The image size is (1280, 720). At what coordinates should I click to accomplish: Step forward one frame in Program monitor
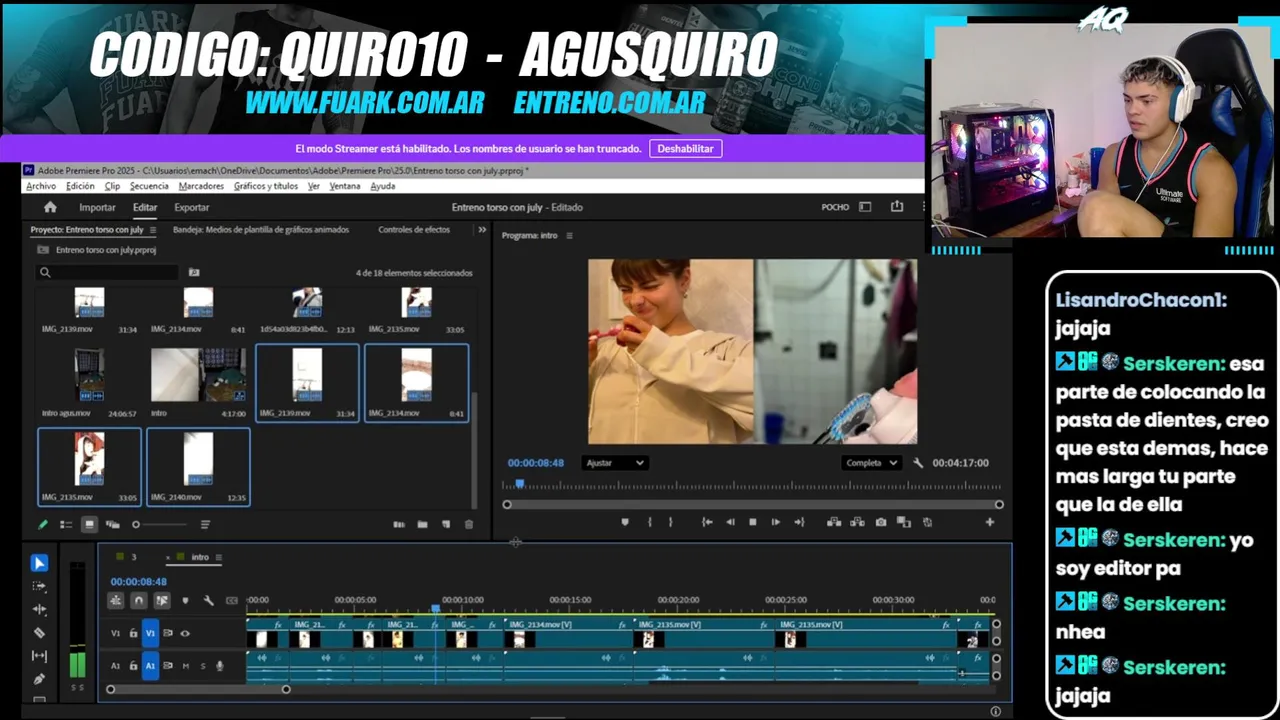pos(775,522)
